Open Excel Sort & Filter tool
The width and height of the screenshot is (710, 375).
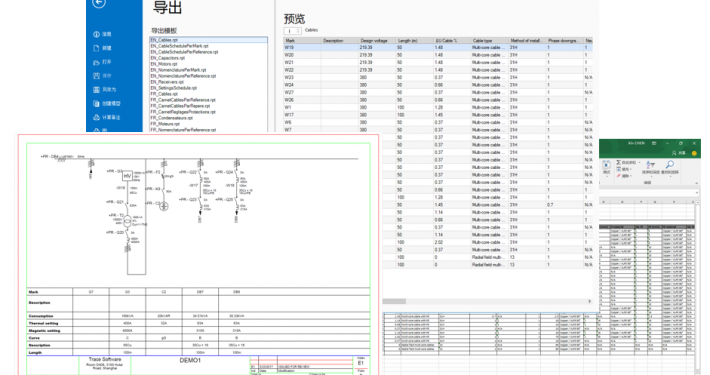click(651, 167)
